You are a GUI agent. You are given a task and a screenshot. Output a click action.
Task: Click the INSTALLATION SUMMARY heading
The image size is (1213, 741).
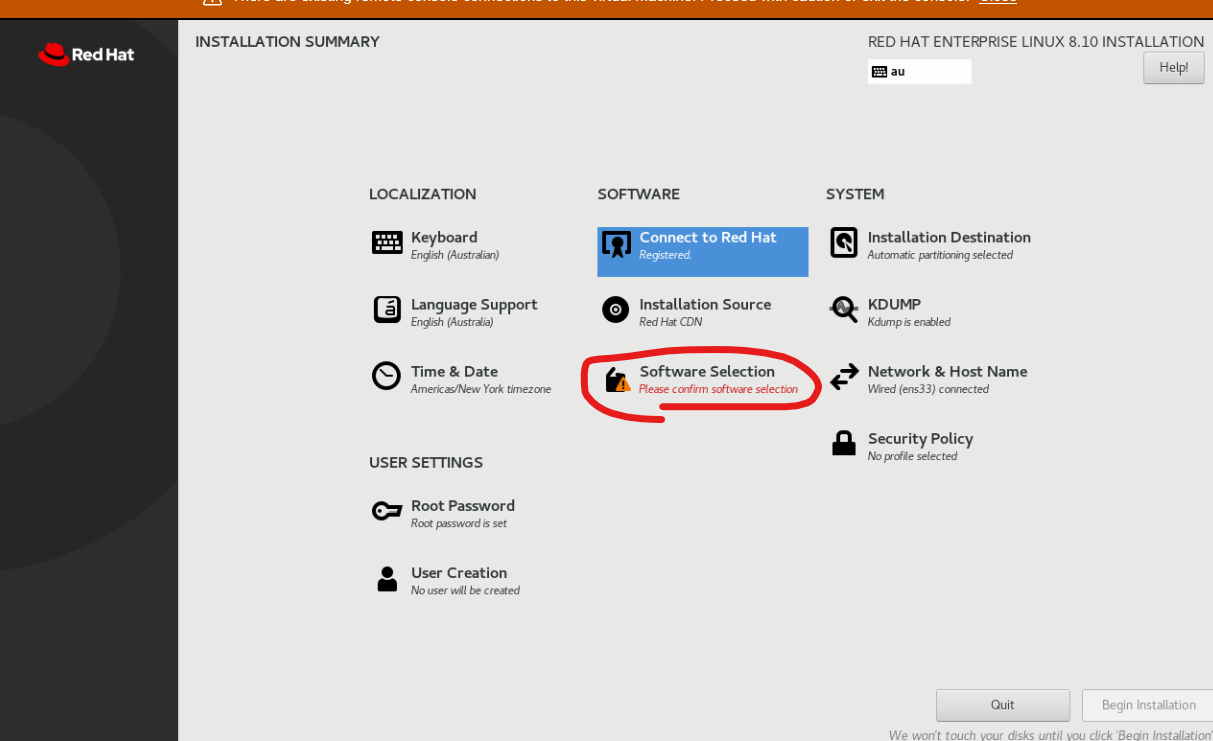pyautogui.click(x=287, y=42)
